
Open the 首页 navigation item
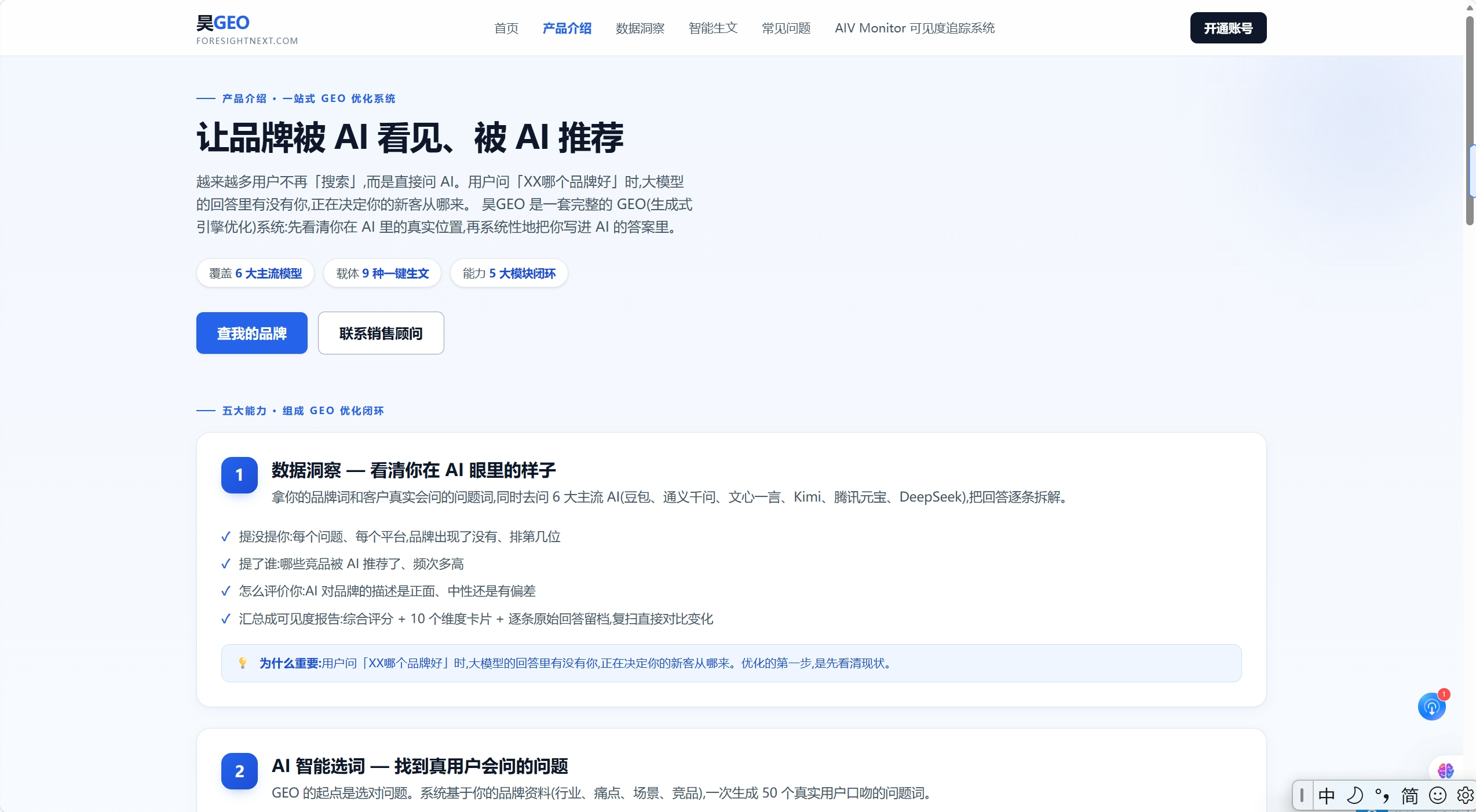506,28
